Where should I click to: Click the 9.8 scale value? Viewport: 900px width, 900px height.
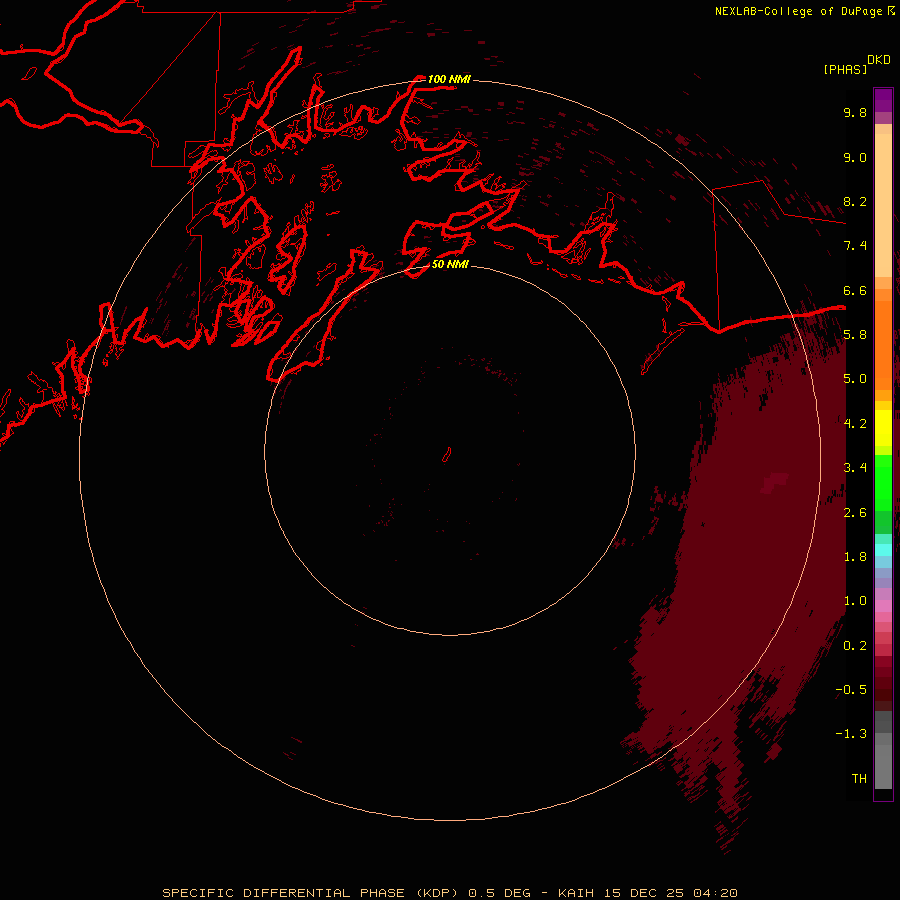pyautogui.click(x=855, y=112)
